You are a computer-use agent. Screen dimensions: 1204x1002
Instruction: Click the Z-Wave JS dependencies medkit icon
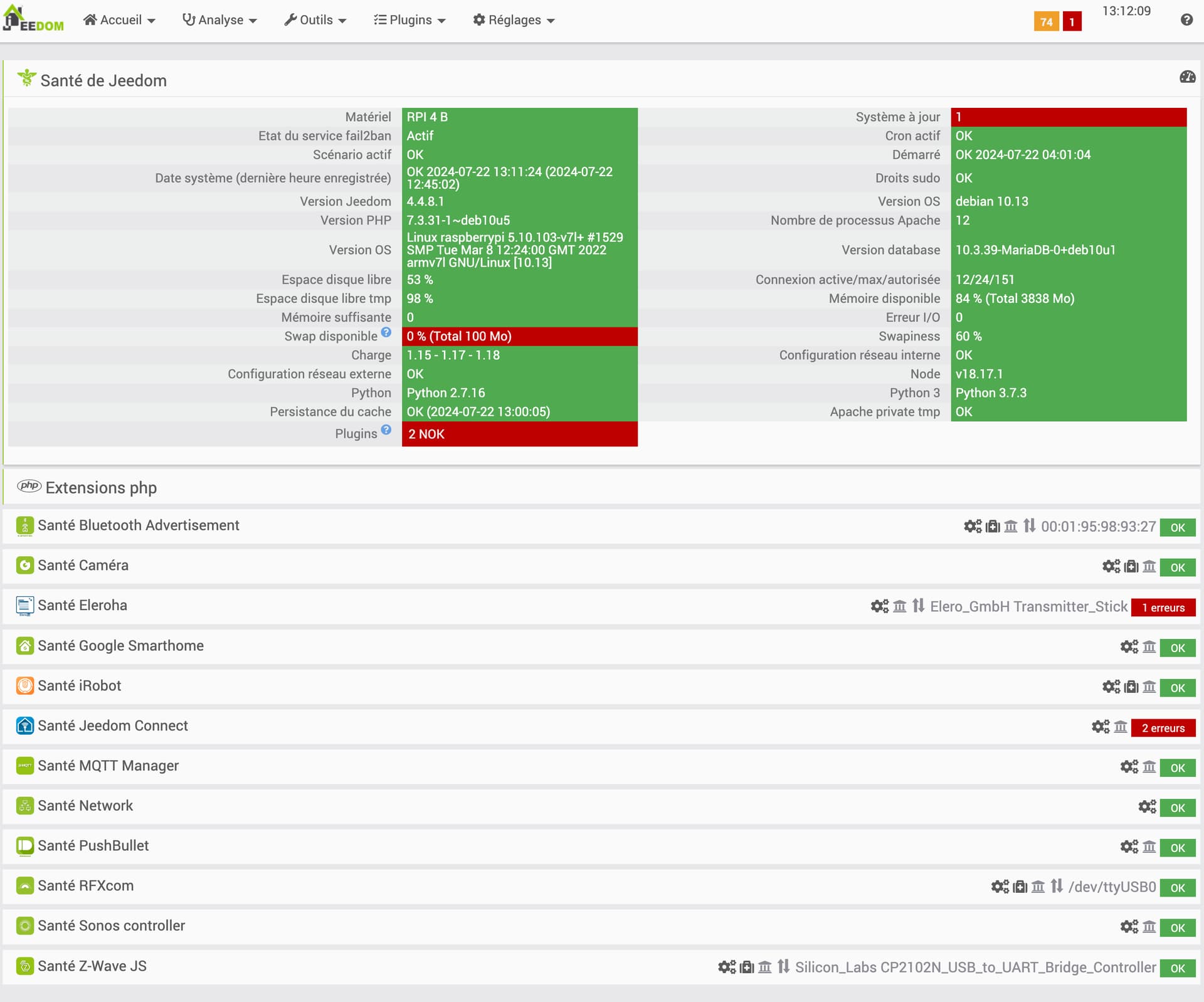coord(747,967)
